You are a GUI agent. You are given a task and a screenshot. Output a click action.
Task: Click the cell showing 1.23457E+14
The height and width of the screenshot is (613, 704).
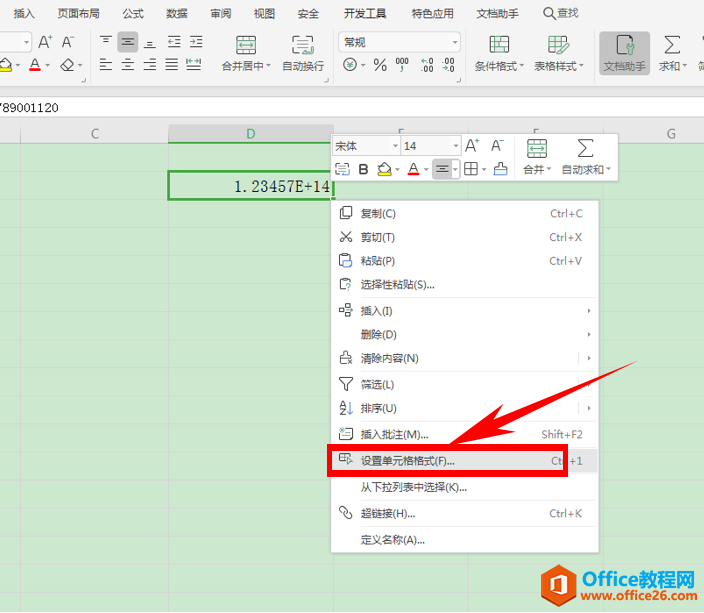[x=251, y=185]
